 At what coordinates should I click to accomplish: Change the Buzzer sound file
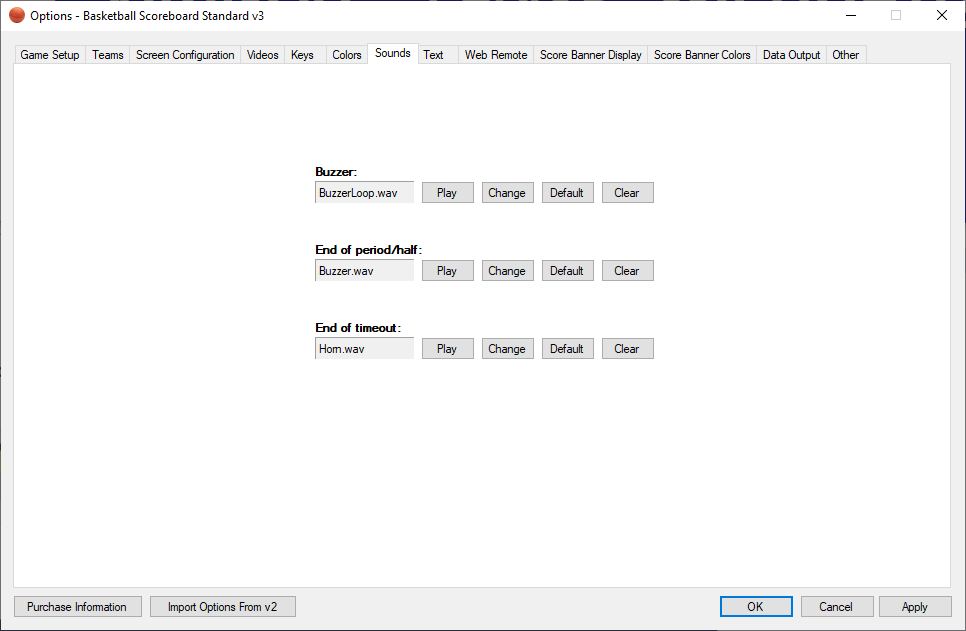click(507, 193)
